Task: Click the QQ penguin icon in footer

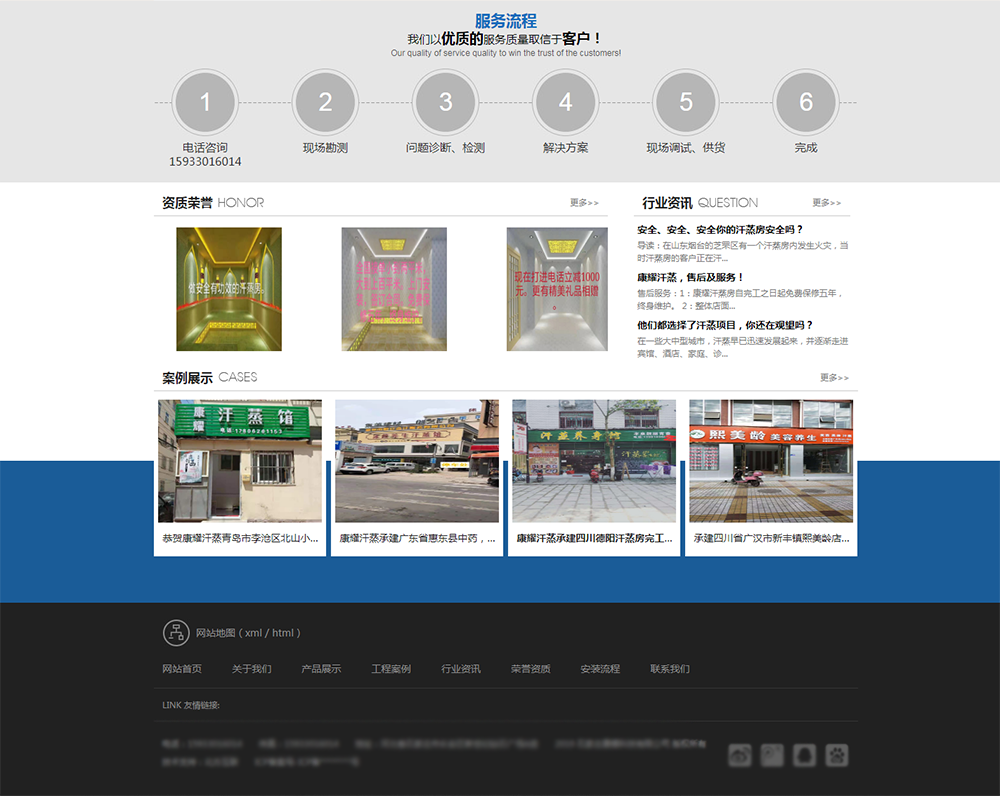Action: 804,756
